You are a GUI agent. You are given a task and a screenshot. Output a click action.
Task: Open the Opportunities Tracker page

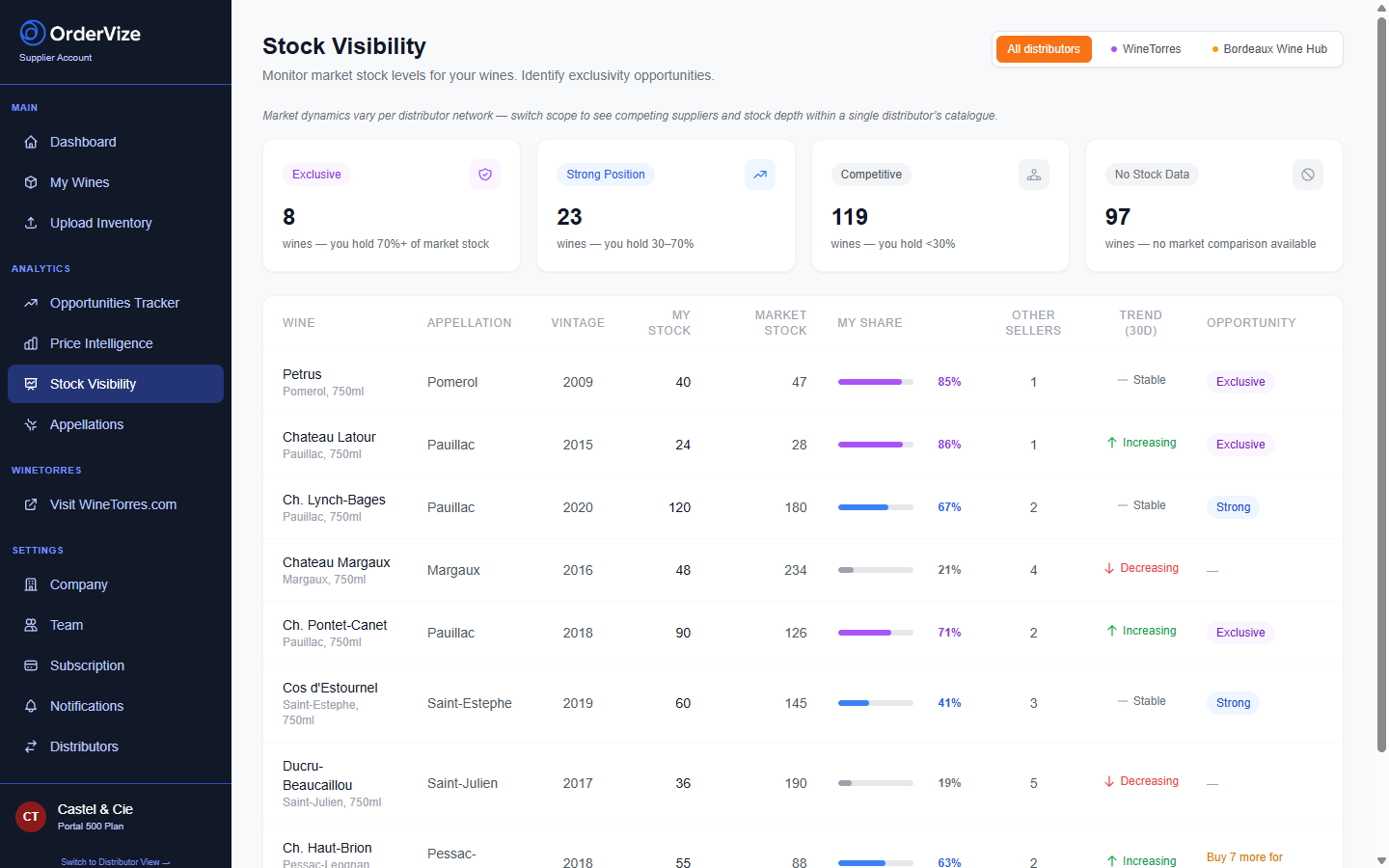[x=116, y=303]
